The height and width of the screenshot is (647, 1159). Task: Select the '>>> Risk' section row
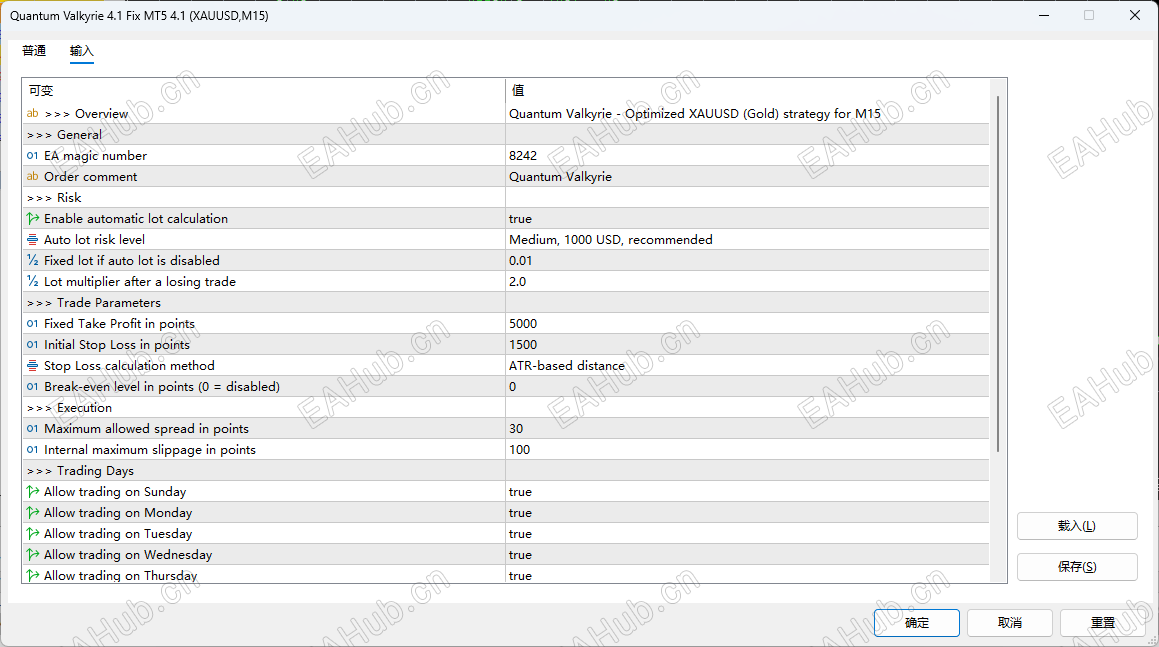[506, 197]
